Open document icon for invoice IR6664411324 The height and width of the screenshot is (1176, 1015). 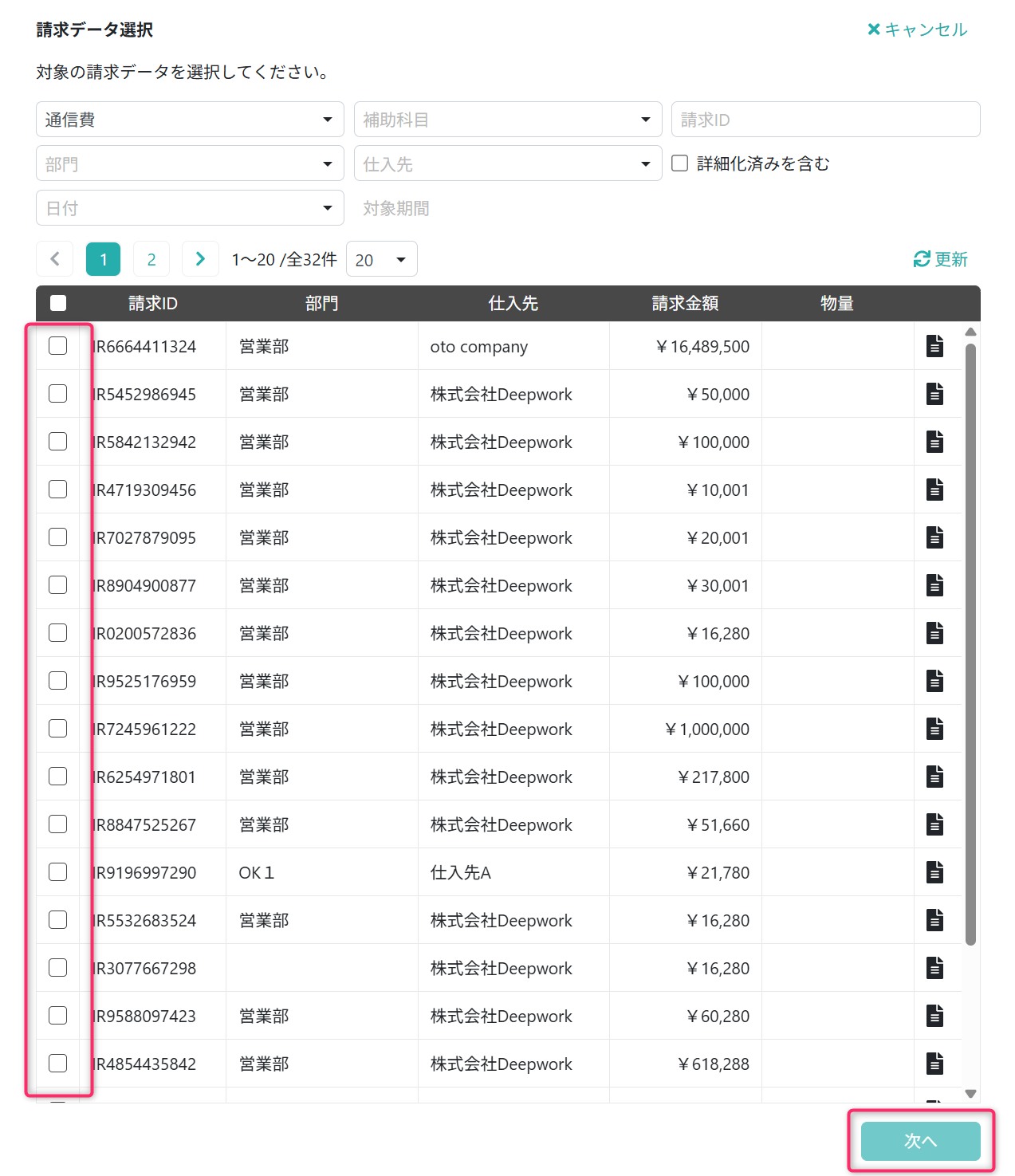click(934, 346)
